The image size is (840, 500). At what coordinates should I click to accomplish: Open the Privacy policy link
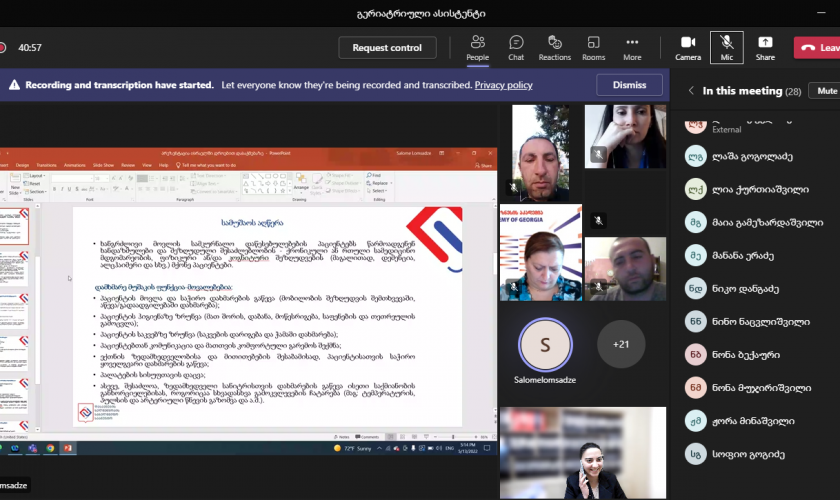[x=503, y=86]
